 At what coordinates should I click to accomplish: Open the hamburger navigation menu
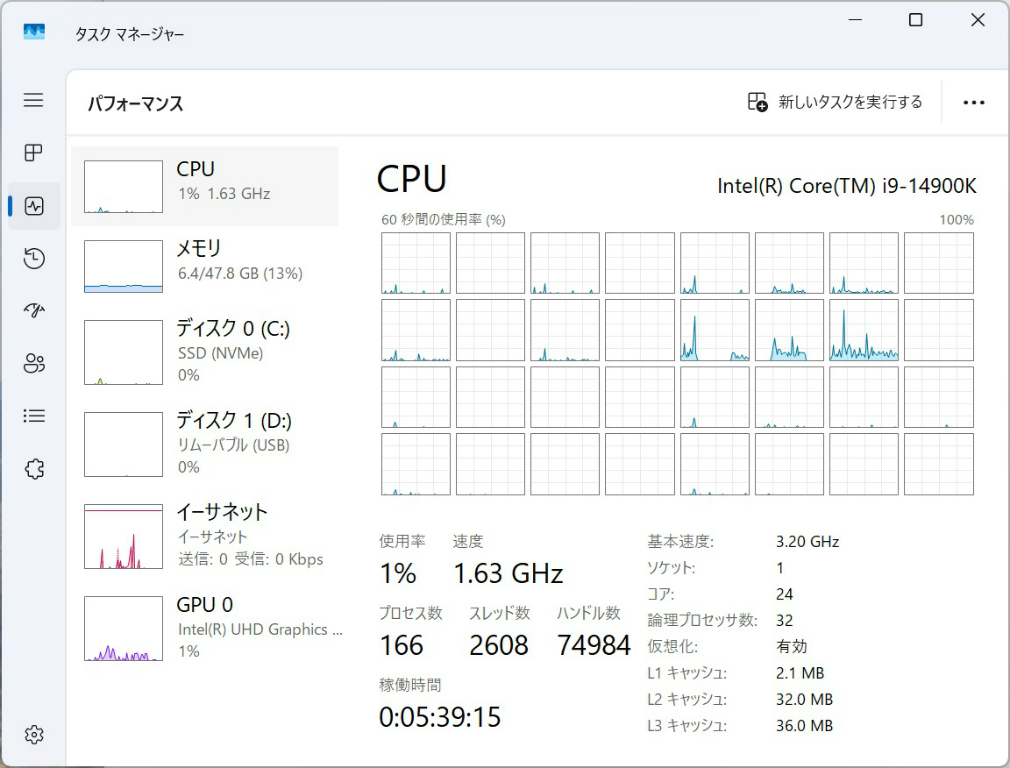point(34,100)
